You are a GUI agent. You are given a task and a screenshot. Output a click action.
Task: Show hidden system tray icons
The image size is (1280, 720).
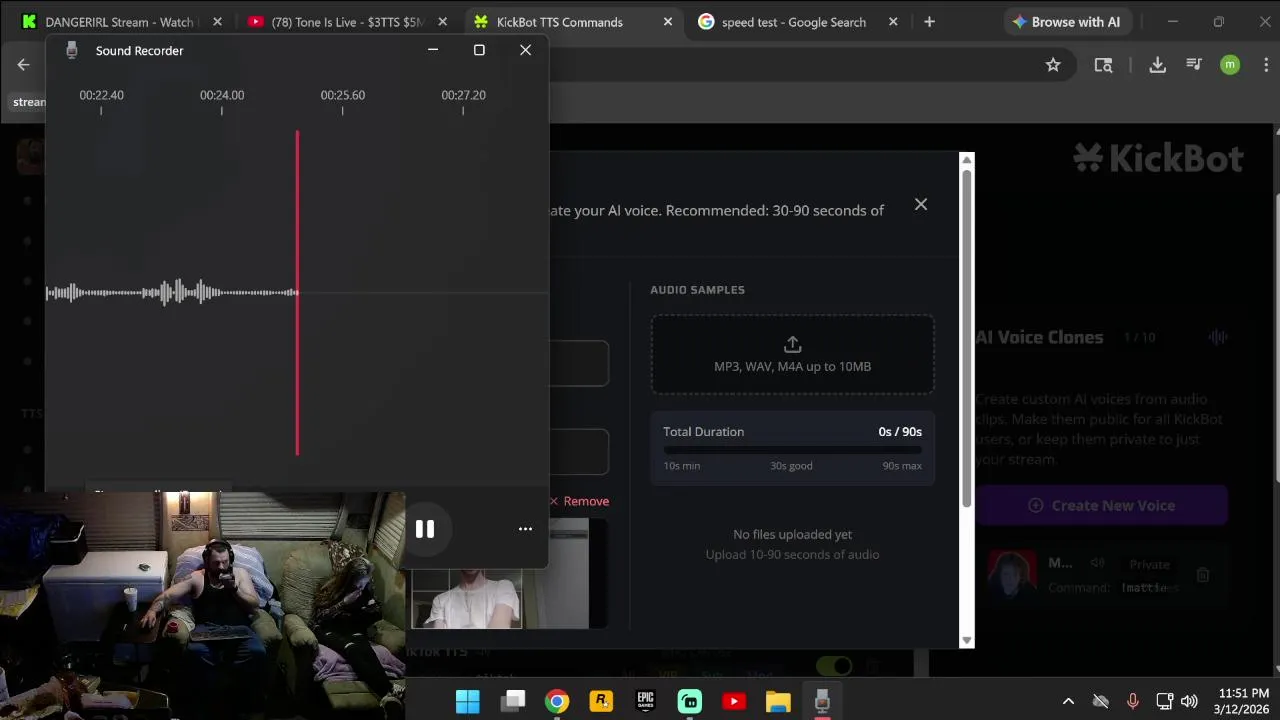coord(1068,701)
